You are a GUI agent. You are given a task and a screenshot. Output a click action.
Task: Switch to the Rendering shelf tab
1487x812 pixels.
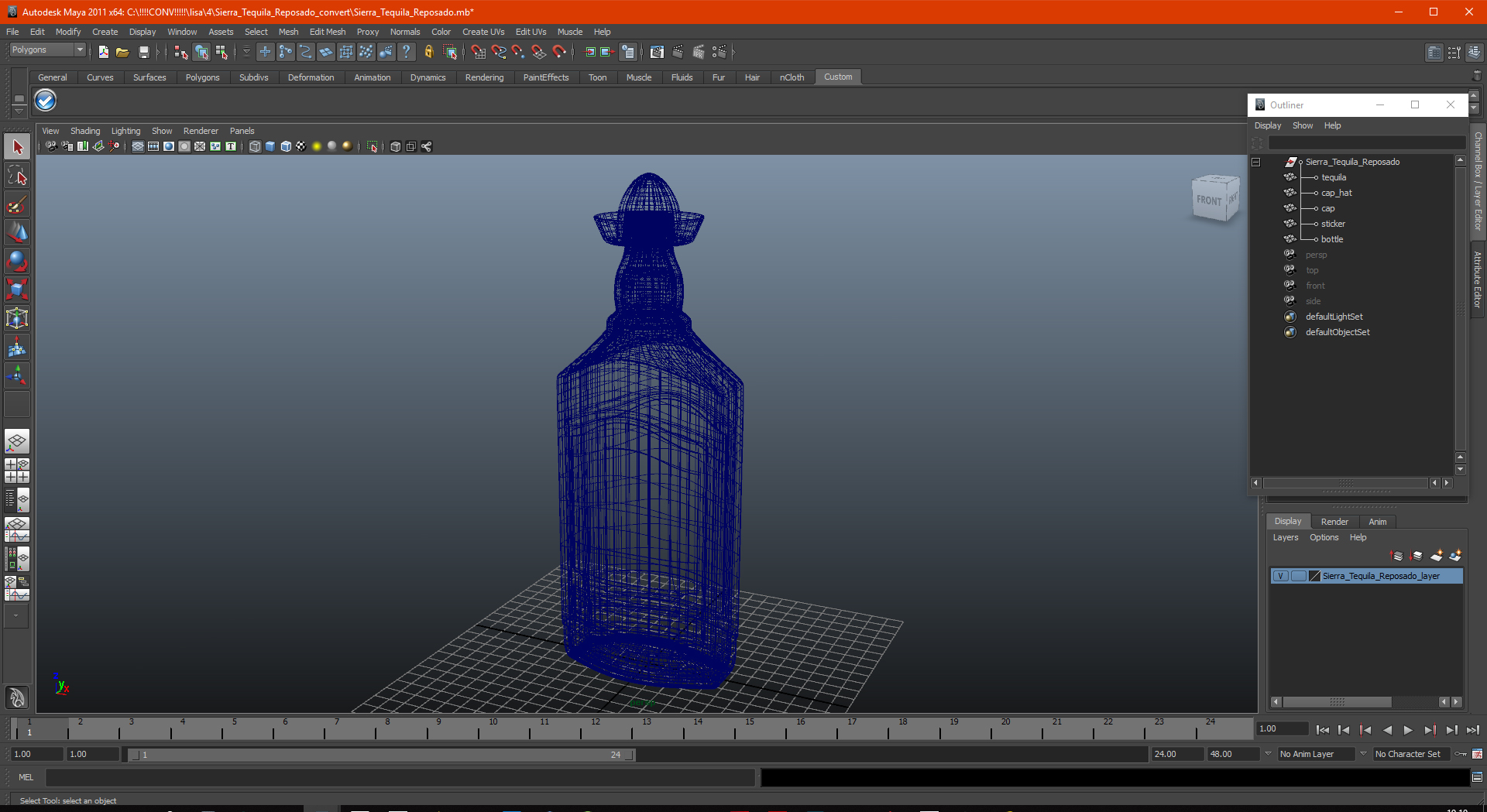coord(484,77)
